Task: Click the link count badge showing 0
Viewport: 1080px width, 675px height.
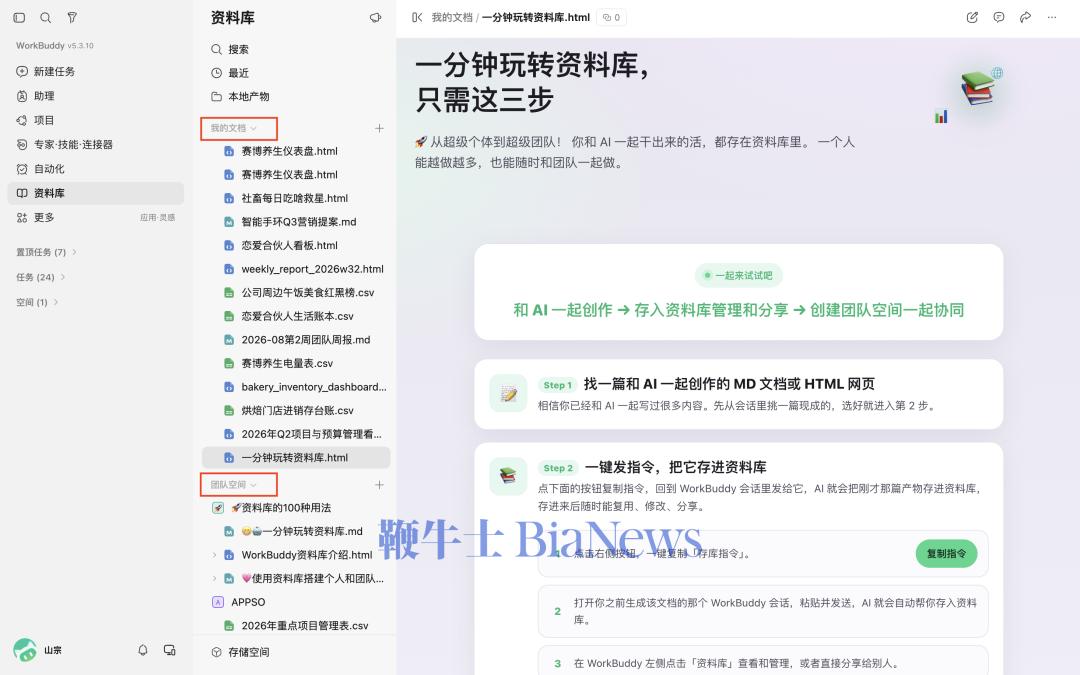Action: coord(611,18)
